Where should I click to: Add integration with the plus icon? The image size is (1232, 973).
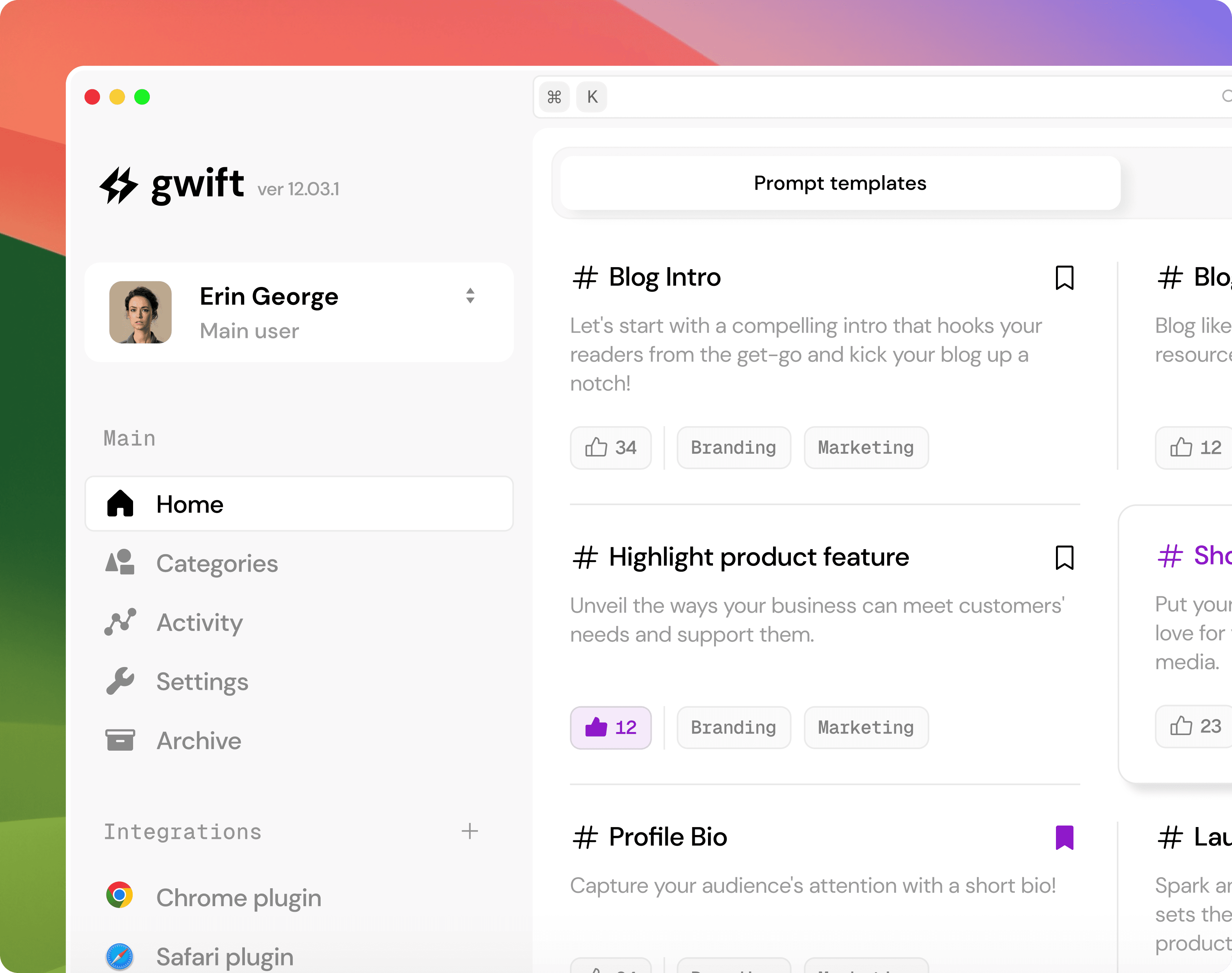pyautogui.click(x=470, y=831)
